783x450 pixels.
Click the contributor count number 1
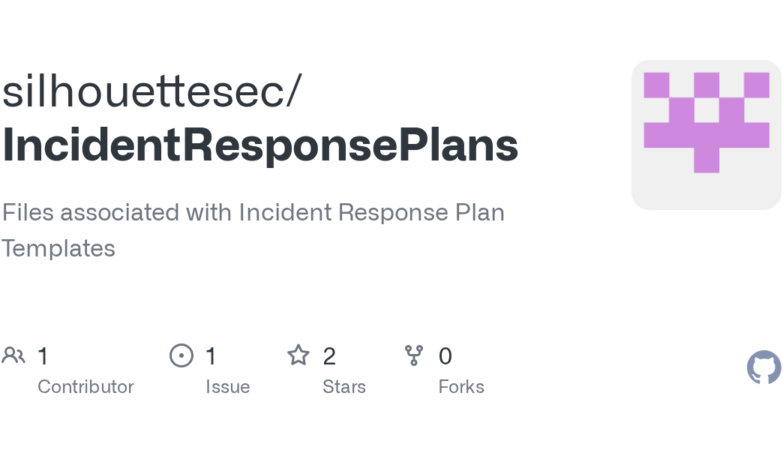43,356
